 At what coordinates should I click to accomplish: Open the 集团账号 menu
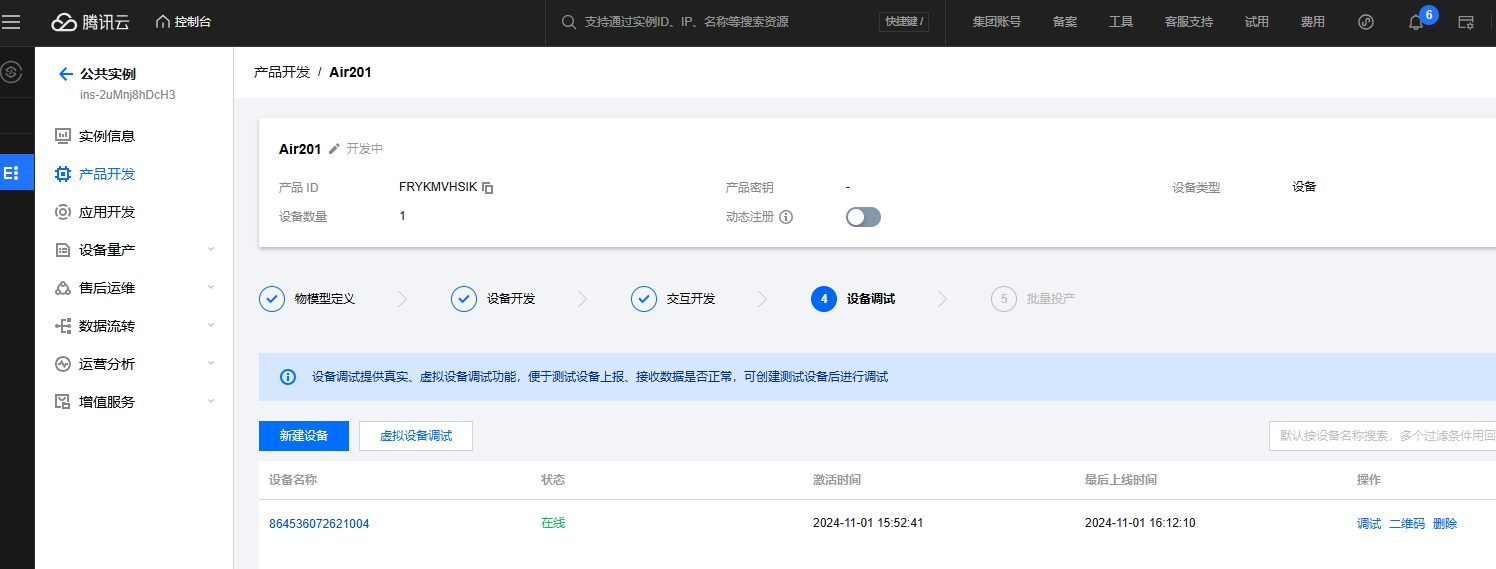pyautogui.click(x=997, y=22)
